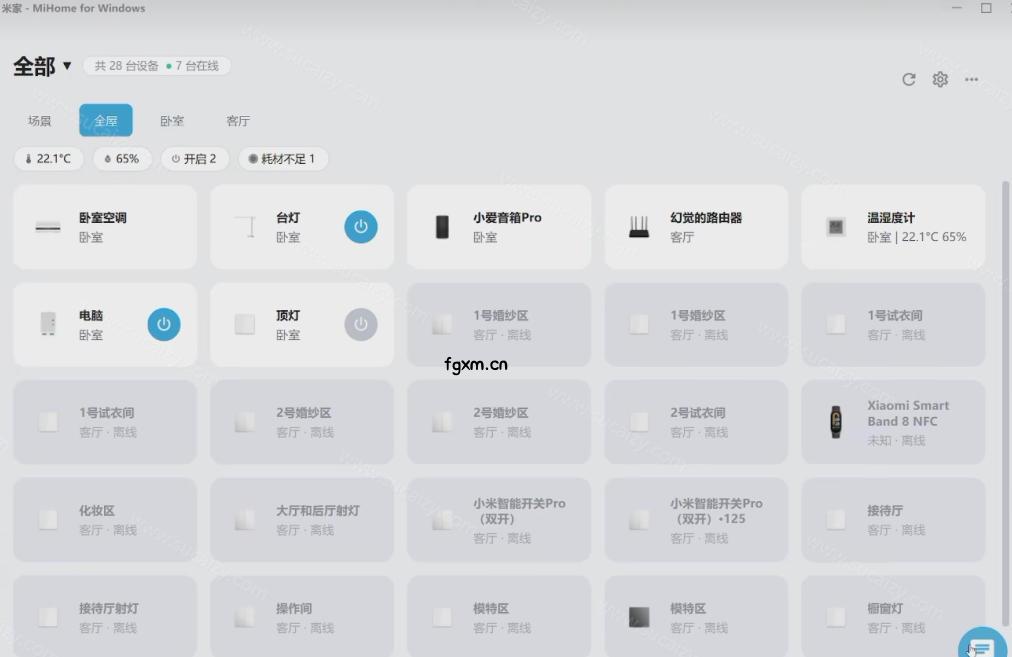Switch to the 客厅 room tab
This screenshot has height=657, width=1012.
238,121
